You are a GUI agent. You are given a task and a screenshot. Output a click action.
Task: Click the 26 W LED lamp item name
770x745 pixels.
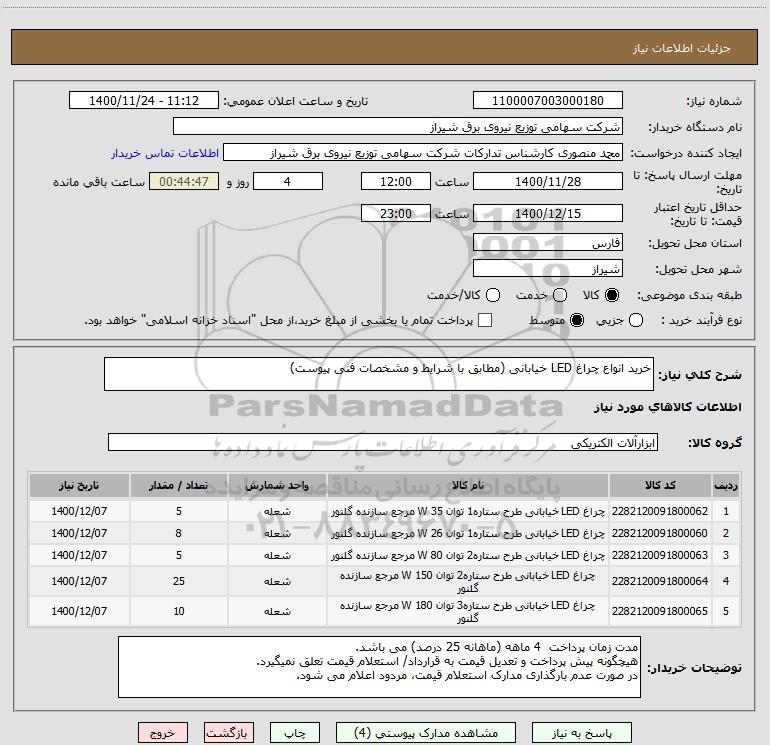pos(468,533)
